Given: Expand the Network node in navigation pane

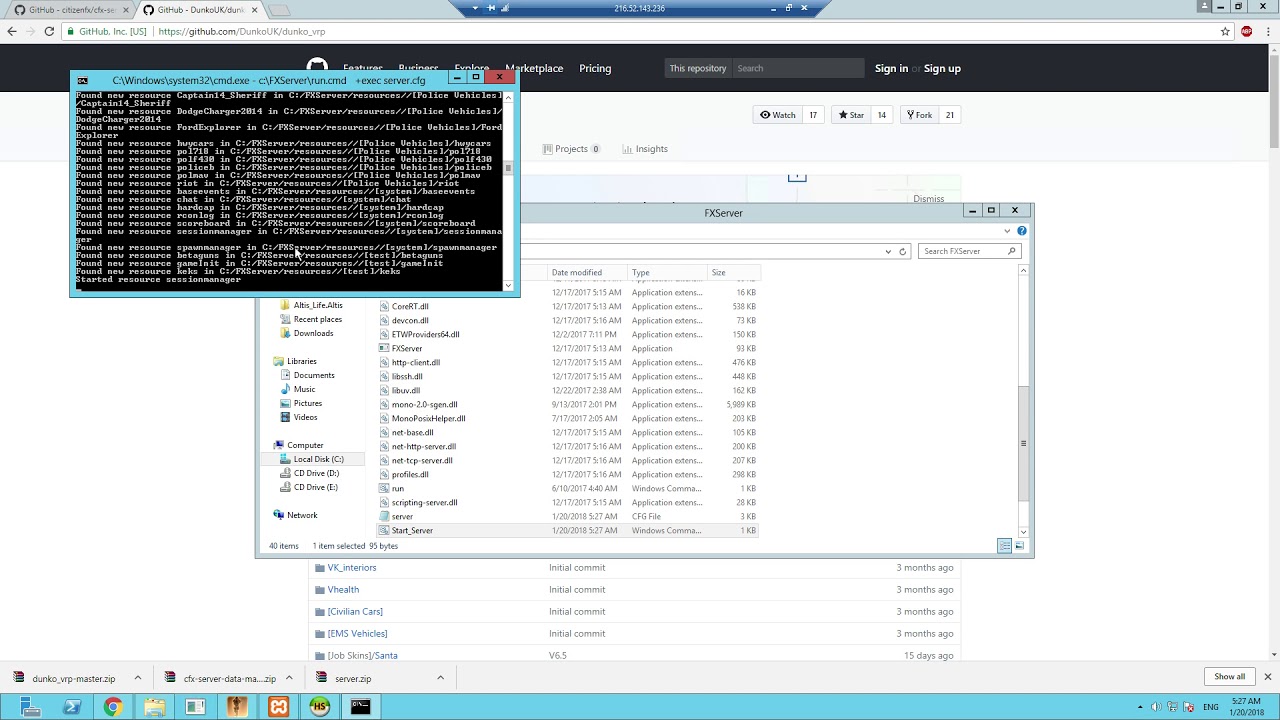Looking at the screenshot, I should coord(265,515).
